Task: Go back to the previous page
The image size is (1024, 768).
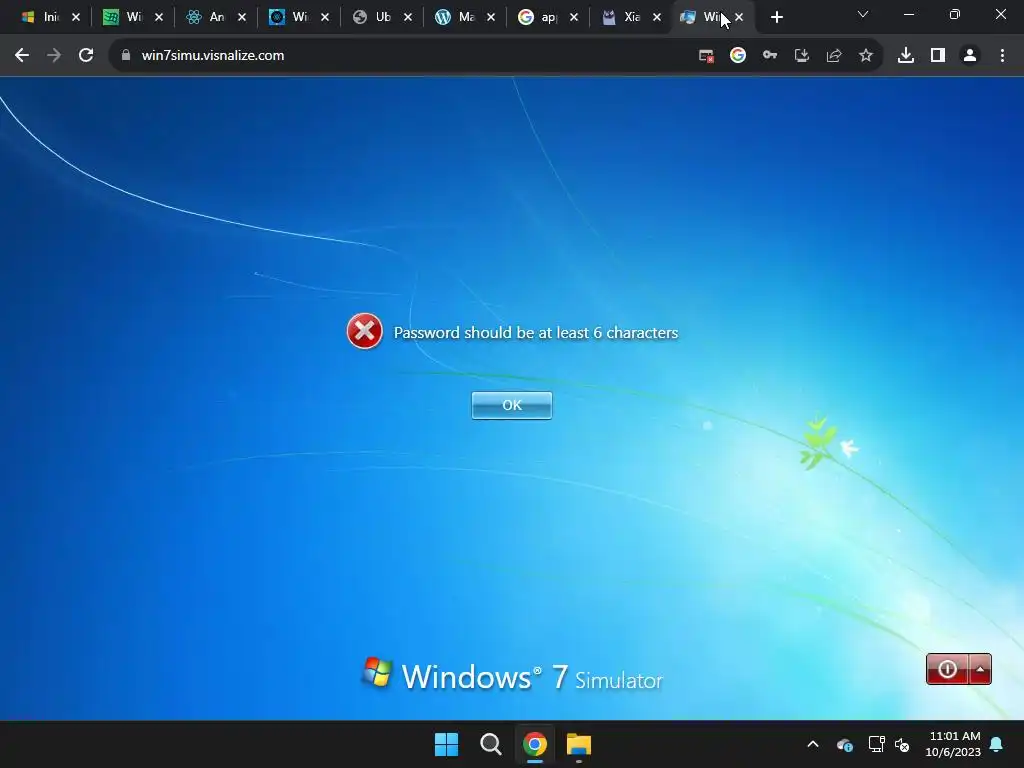Action: [x=22, y=56]
